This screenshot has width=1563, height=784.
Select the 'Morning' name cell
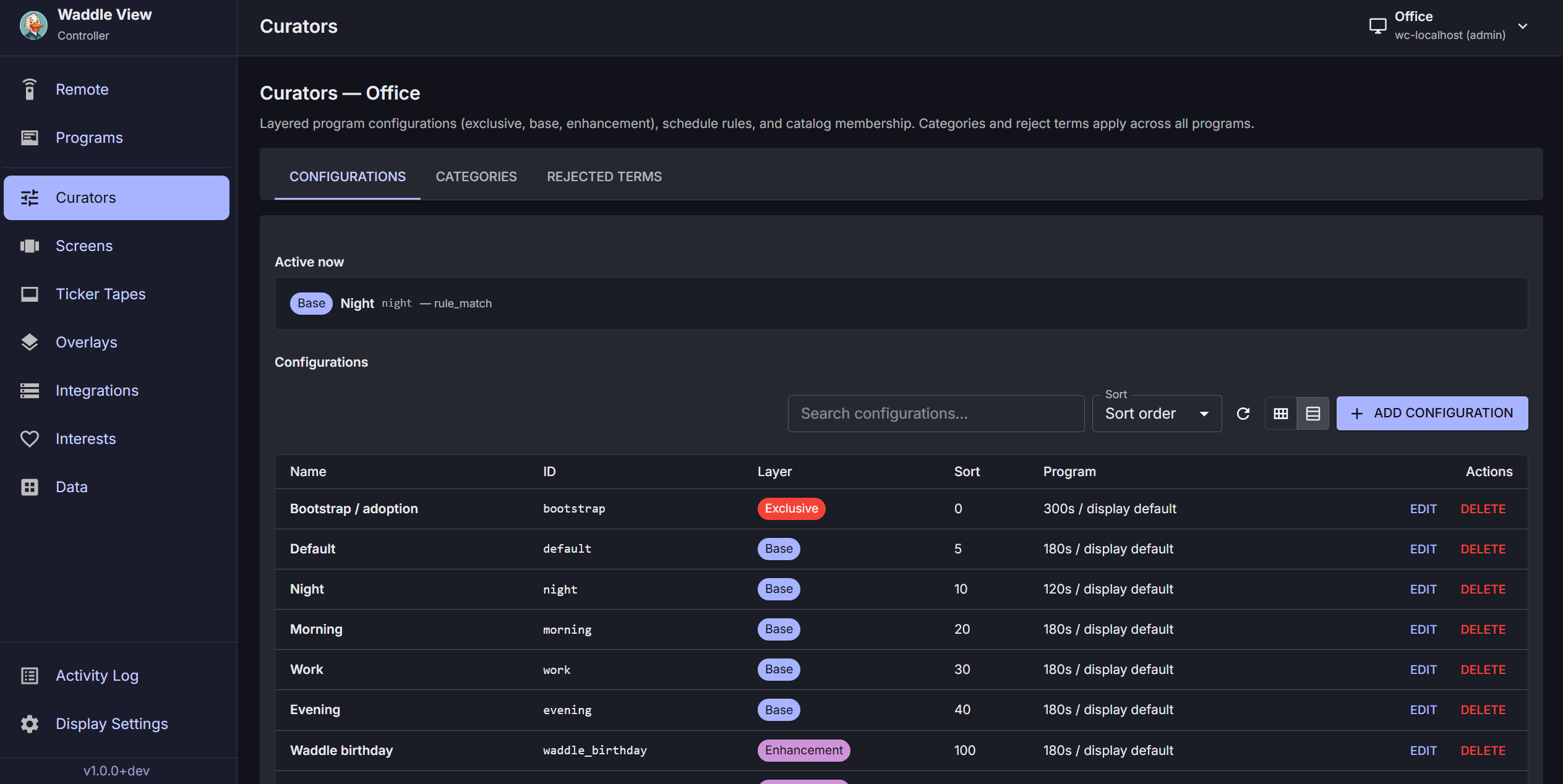[316, 629]
